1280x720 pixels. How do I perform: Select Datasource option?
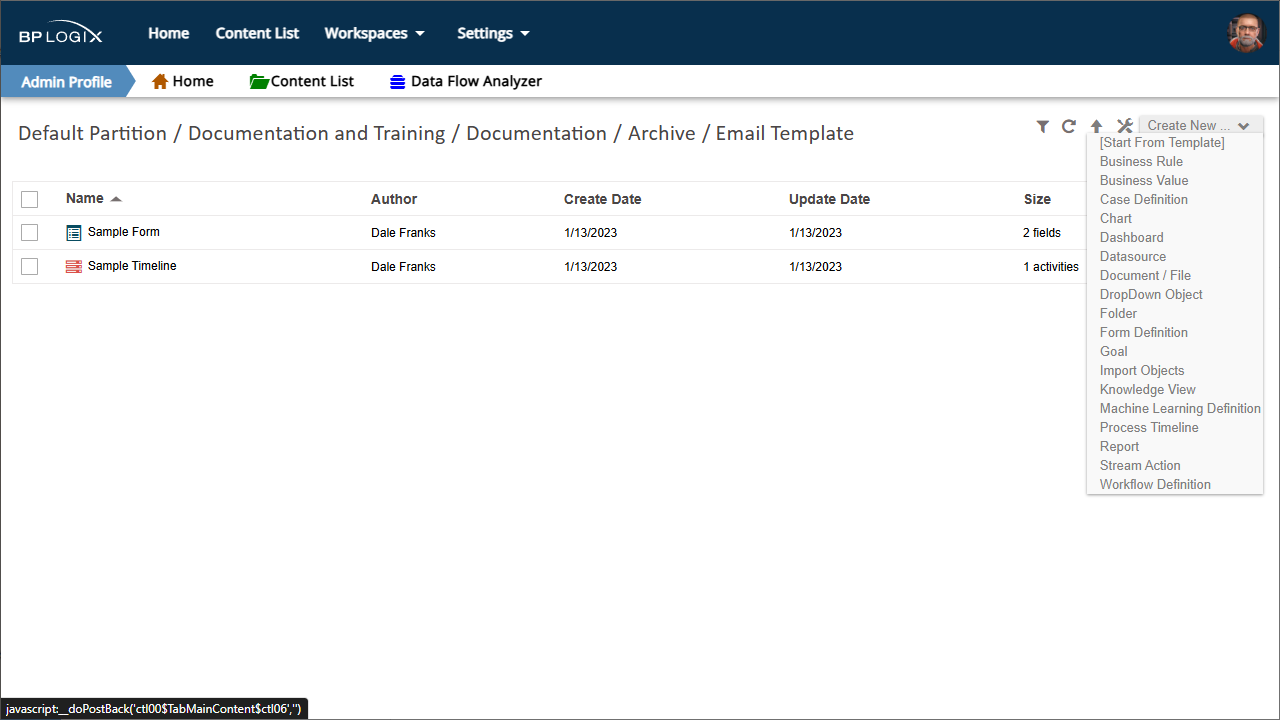pyautogui.click(x=1133, y=257)
